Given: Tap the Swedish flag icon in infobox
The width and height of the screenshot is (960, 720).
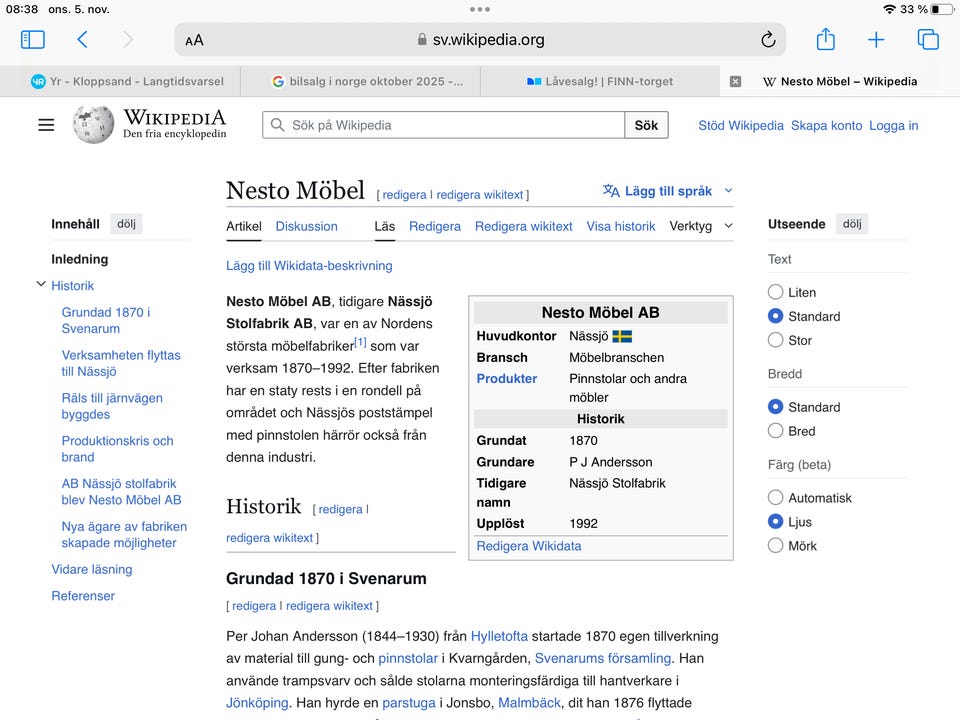Looking at the screenshot, I should (622, 336).
